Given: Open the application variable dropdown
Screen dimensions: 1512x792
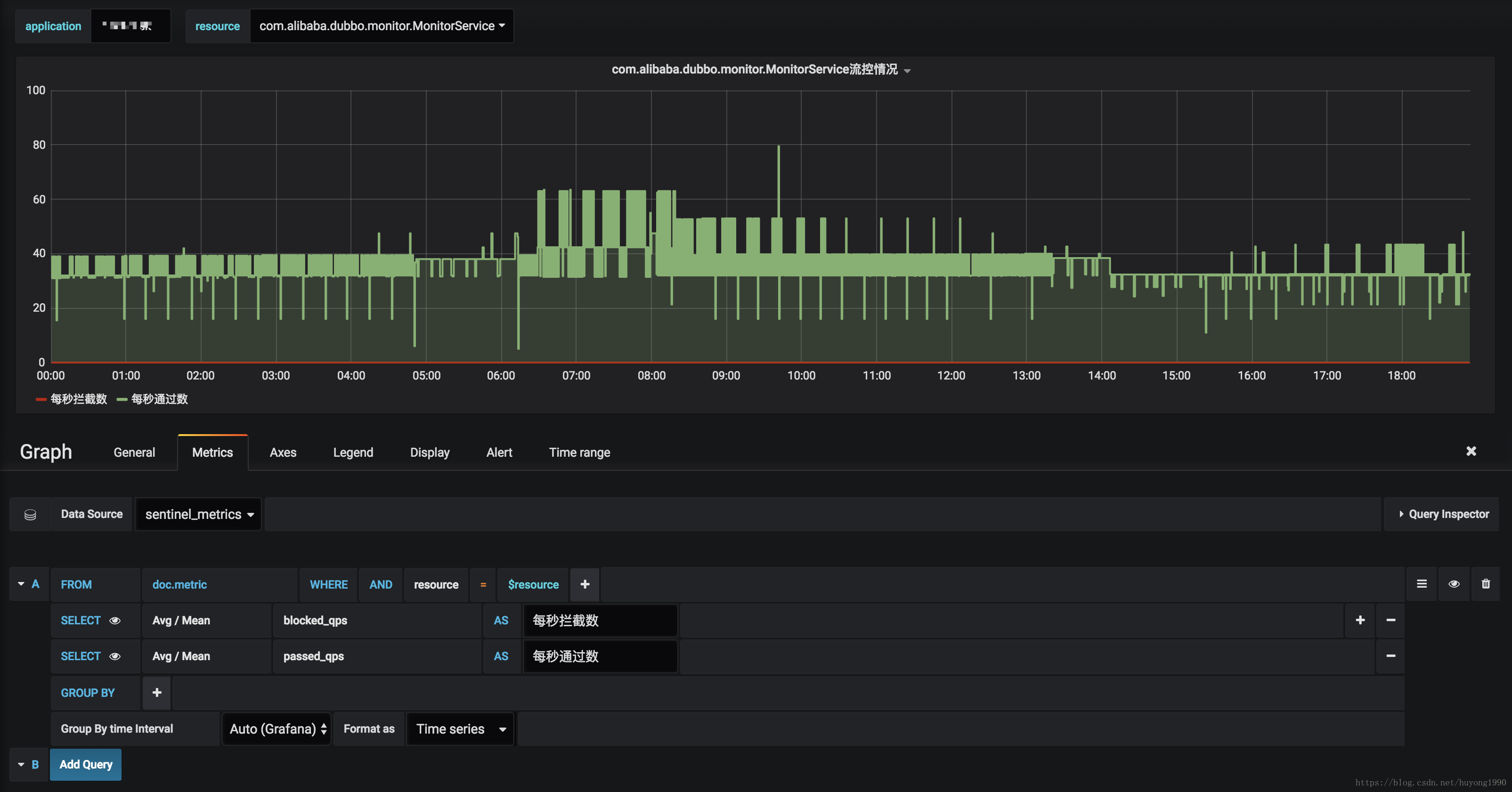Looking at the screenshot, I should [x=131, y=26].
